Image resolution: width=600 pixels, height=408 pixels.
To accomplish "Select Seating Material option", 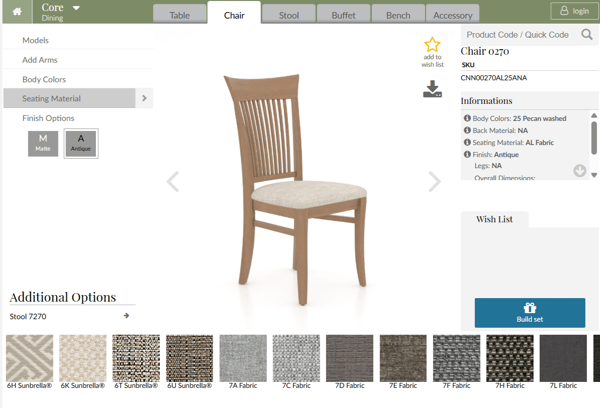I will pyautogui.click(x=69, y=98).
